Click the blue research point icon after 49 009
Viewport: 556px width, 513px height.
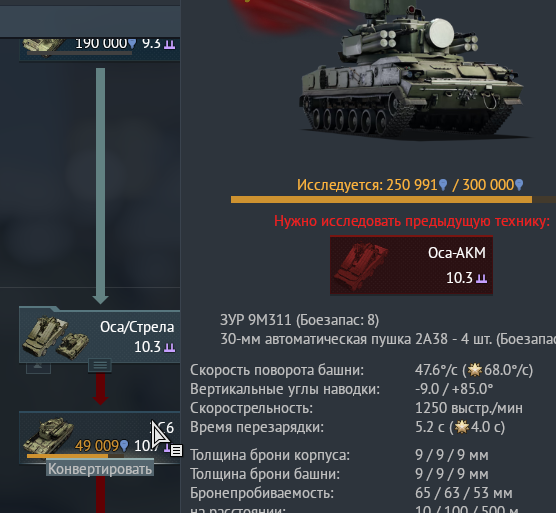coord(124,446)
